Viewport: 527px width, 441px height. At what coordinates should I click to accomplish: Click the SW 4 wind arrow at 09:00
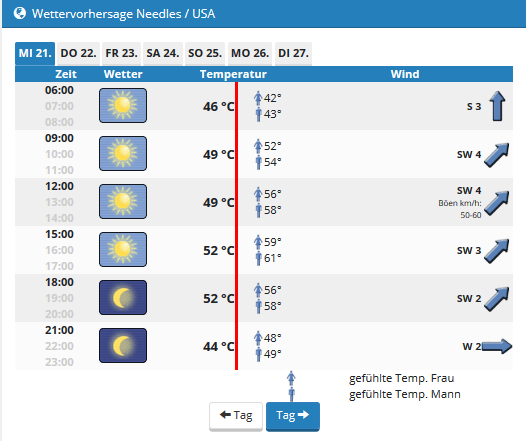[497, 155]
